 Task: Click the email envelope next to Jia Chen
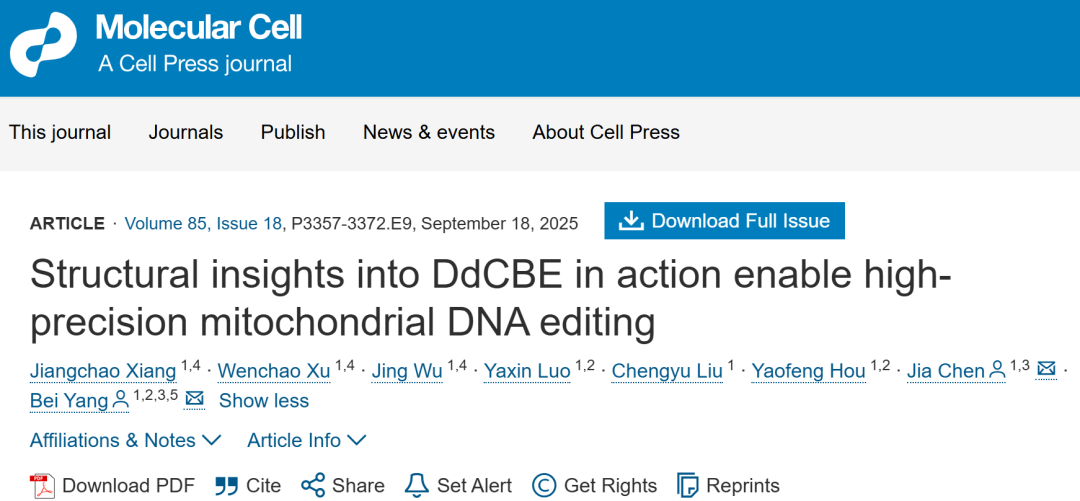tap(1046, 370)
